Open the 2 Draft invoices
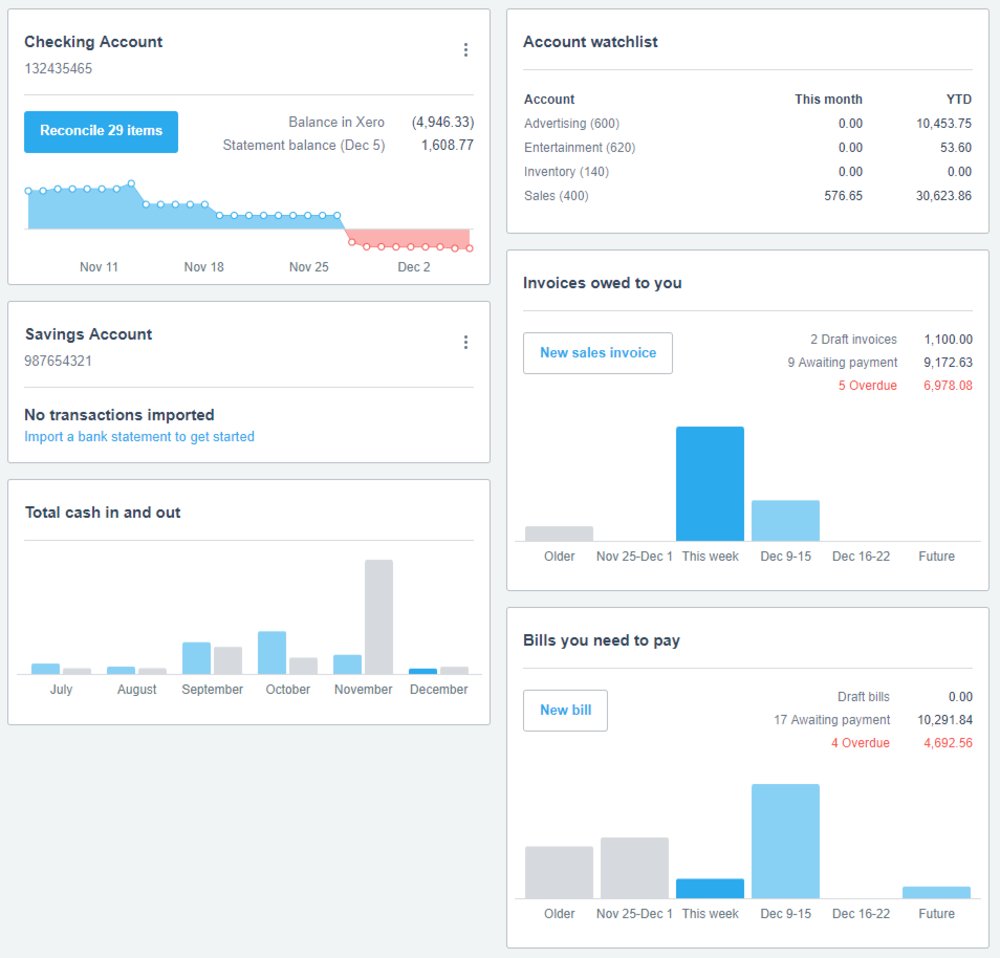 (x=851, y=338)
